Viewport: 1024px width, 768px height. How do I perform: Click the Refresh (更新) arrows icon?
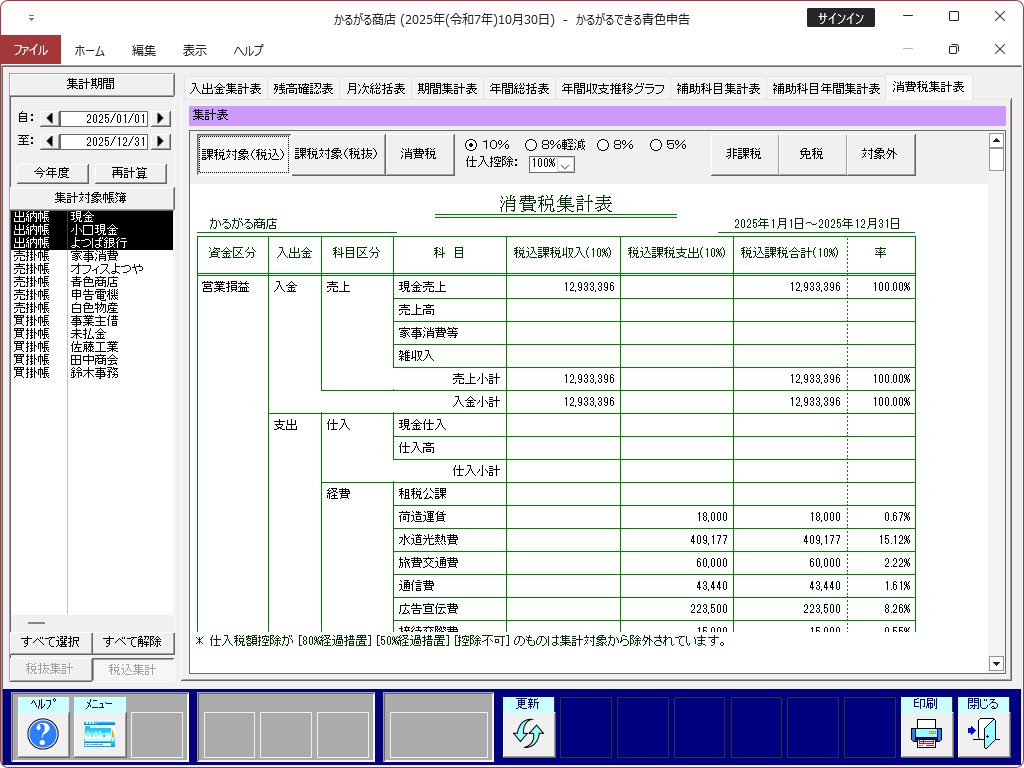pyautogui.click(x=527, y=735)
